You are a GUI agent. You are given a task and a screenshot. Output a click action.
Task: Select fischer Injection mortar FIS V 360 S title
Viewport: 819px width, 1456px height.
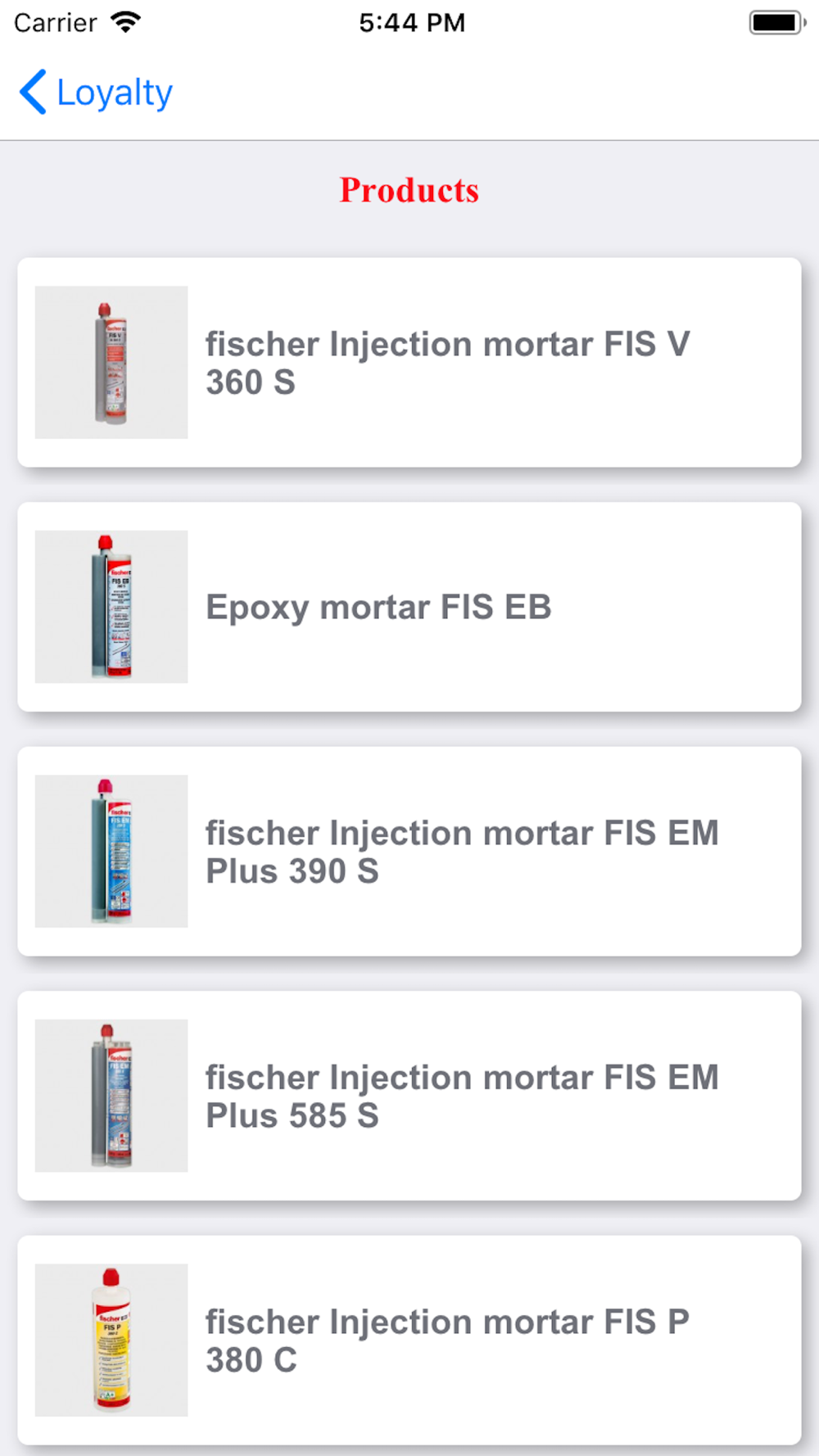448,363
